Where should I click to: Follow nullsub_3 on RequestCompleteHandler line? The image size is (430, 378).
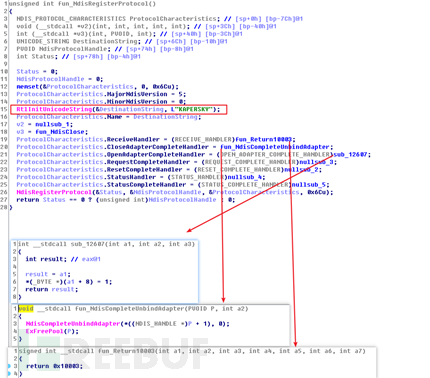pos(317,162)
